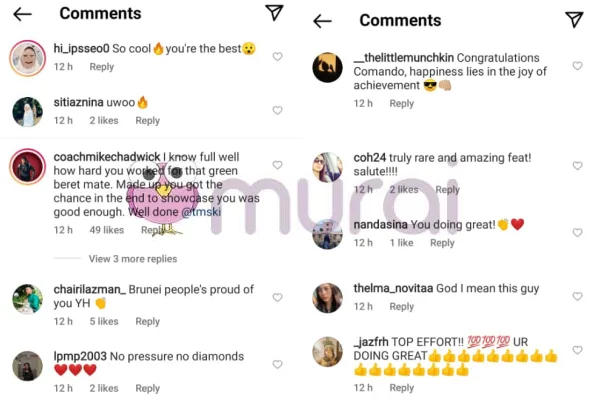This screenshot has width=600, height=400.
Task: Like coachmikechadwick's comment heart
Action: (277, 165)
